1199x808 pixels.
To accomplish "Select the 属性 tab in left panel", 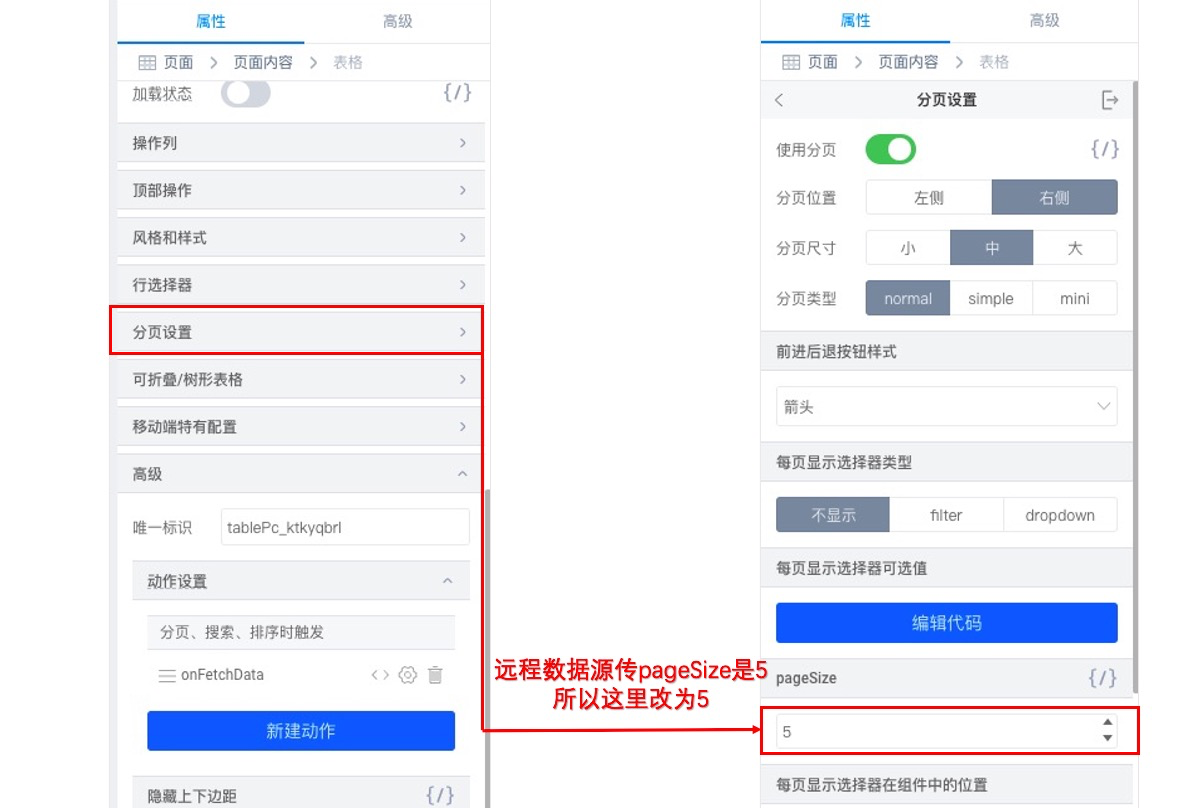I will tap(210, 21).
